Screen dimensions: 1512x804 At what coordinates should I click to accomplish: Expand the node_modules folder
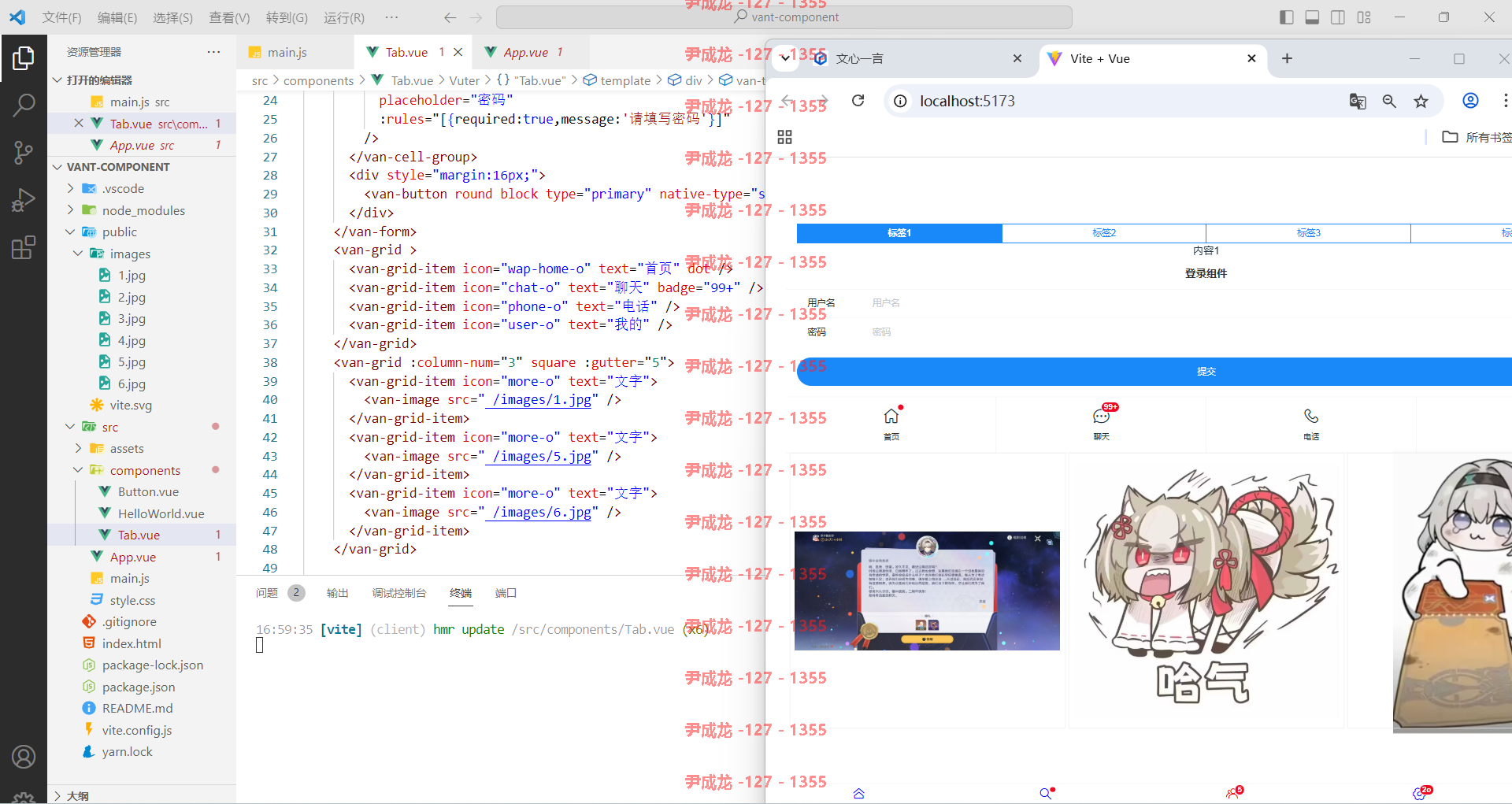[x=70, y=210]
